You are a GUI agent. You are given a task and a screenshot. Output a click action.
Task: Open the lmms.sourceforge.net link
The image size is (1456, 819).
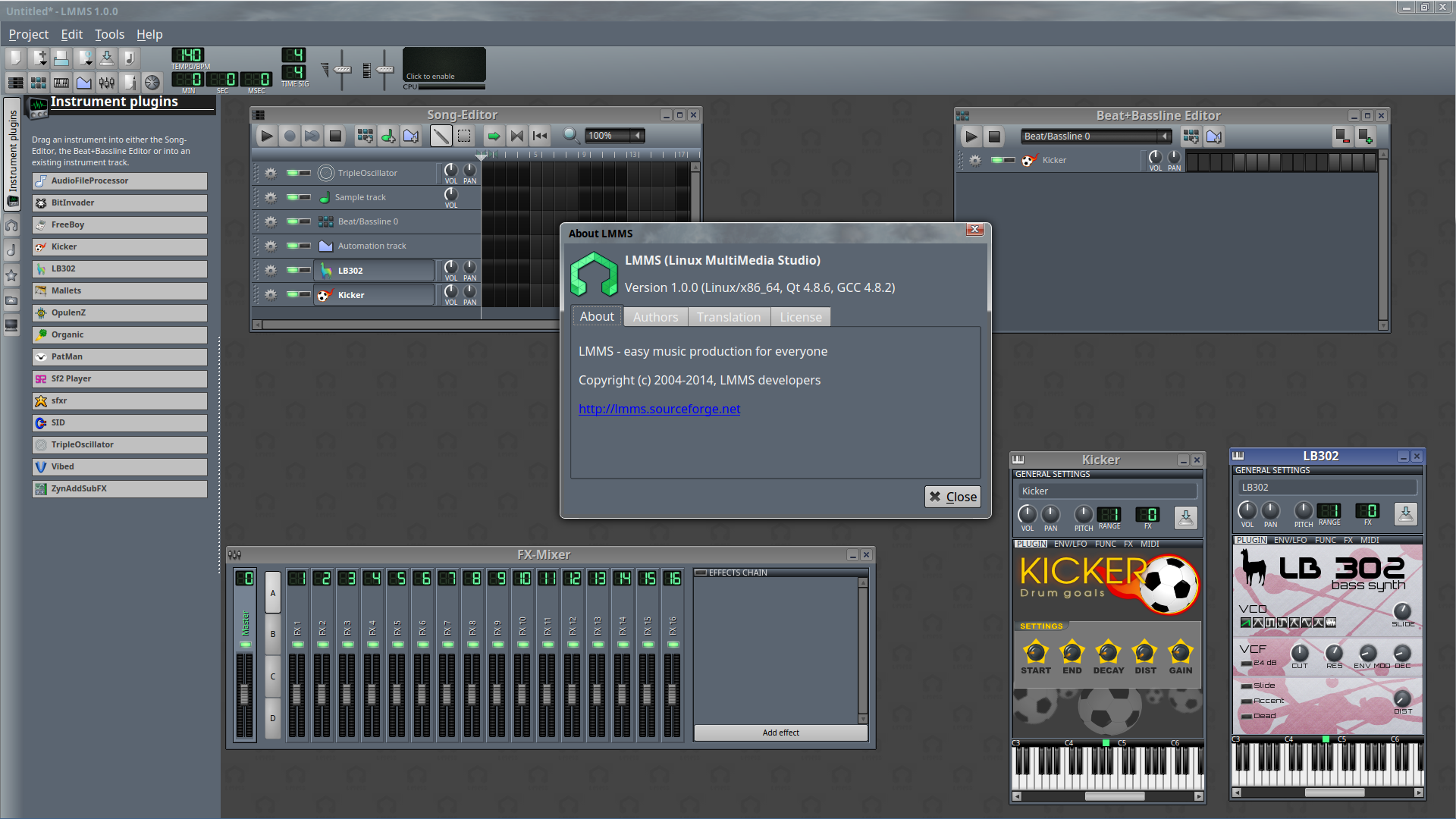pos(659,409)
